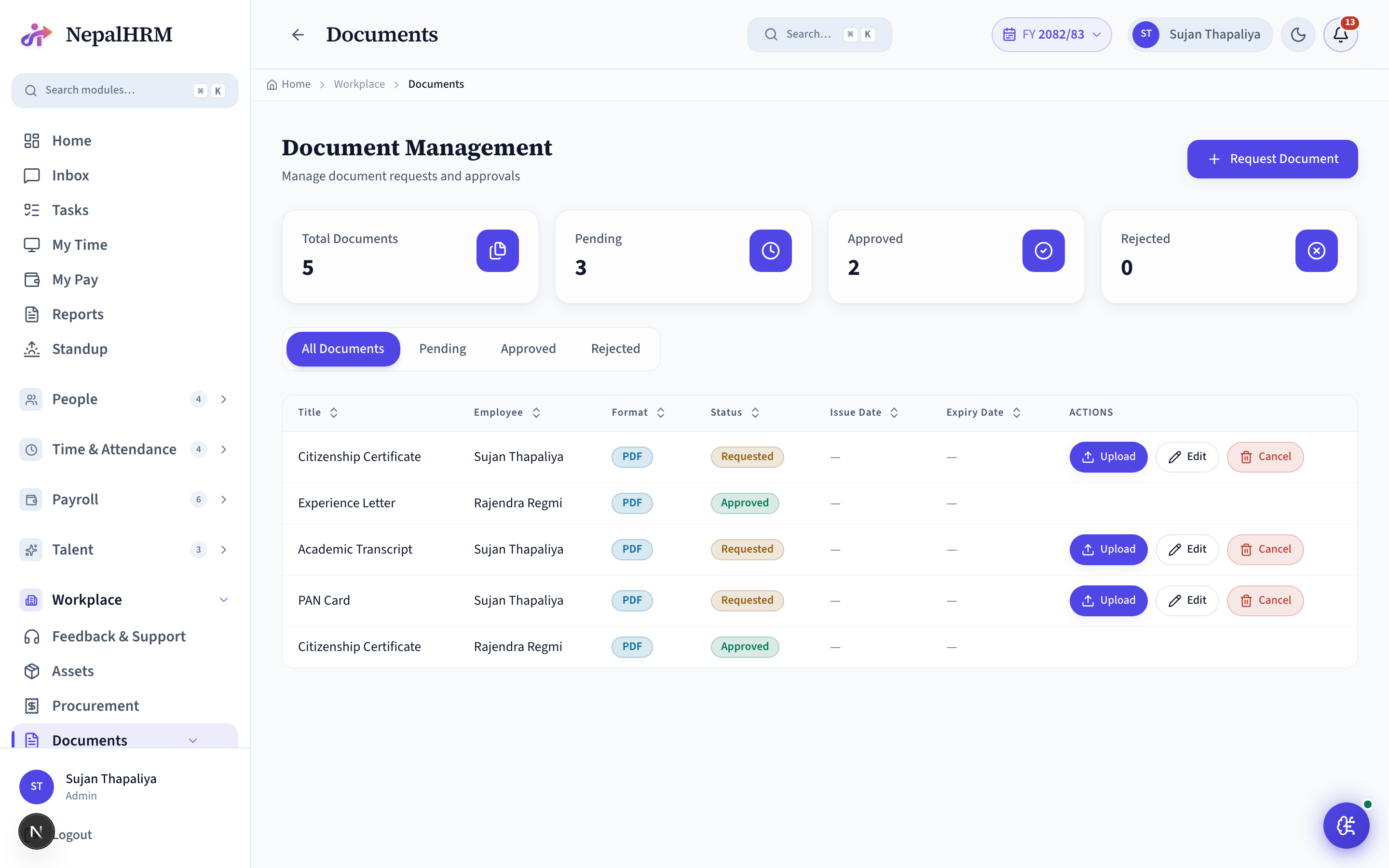
Task: Click the NepalHRM logo icon
Action: [x=36, y=34]
